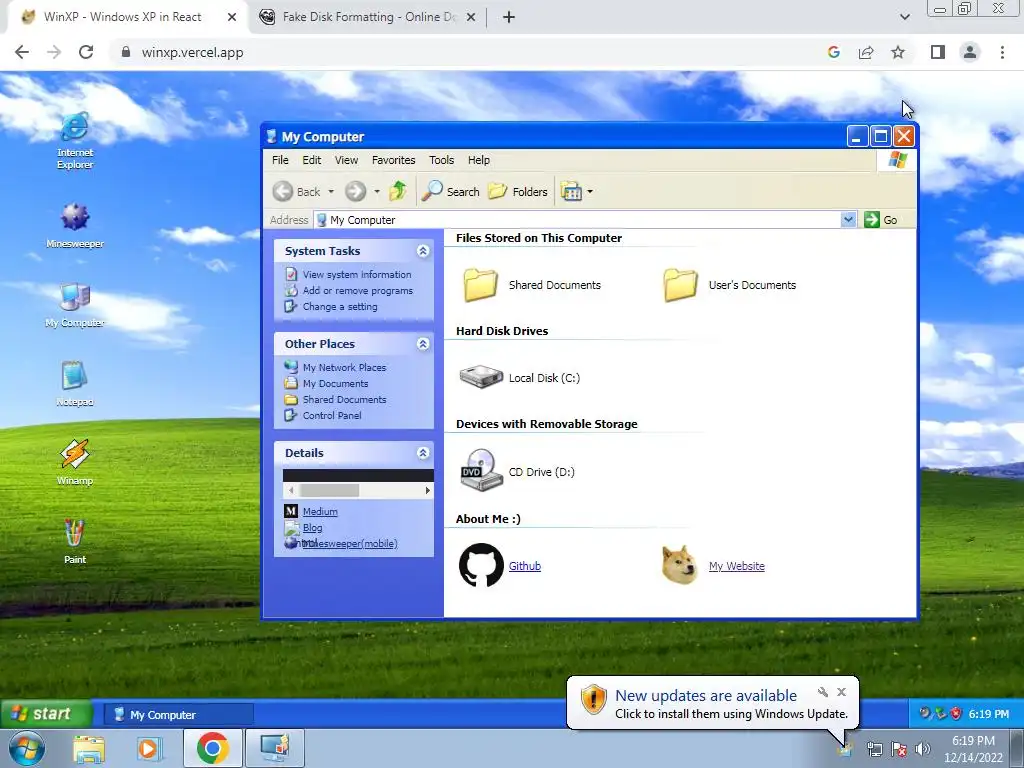Open the Tools menu
Screen dimensions: 1024x768
click(x=441, y=160)
